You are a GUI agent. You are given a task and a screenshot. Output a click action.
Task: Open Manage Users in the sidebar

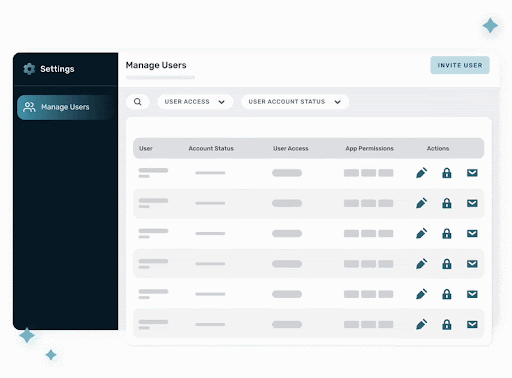[x=65, y=107]
